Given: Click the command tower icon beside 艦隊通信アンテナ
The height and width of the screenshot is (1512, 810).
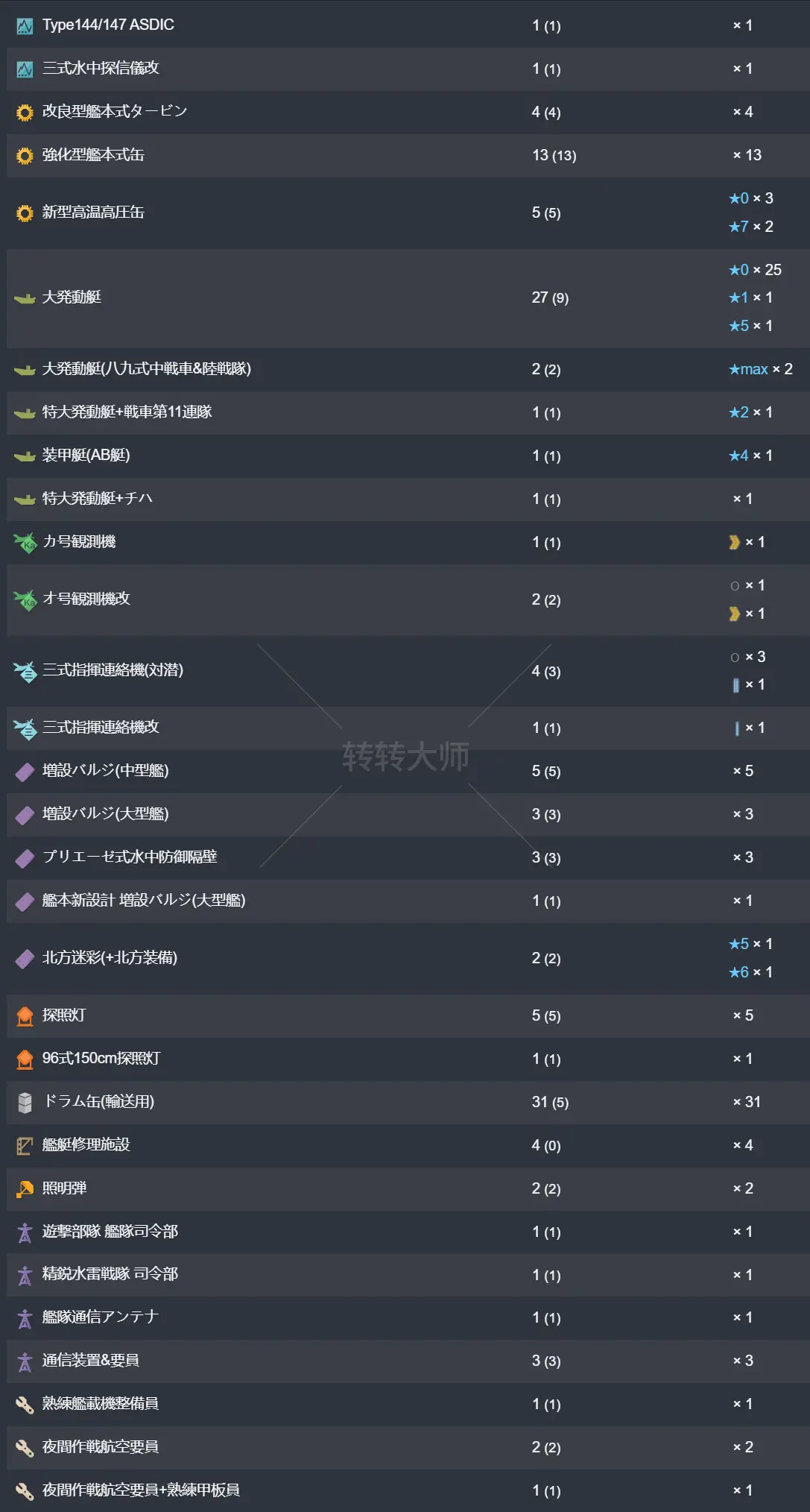Looking at the screenshot, I should [25, 1319].
